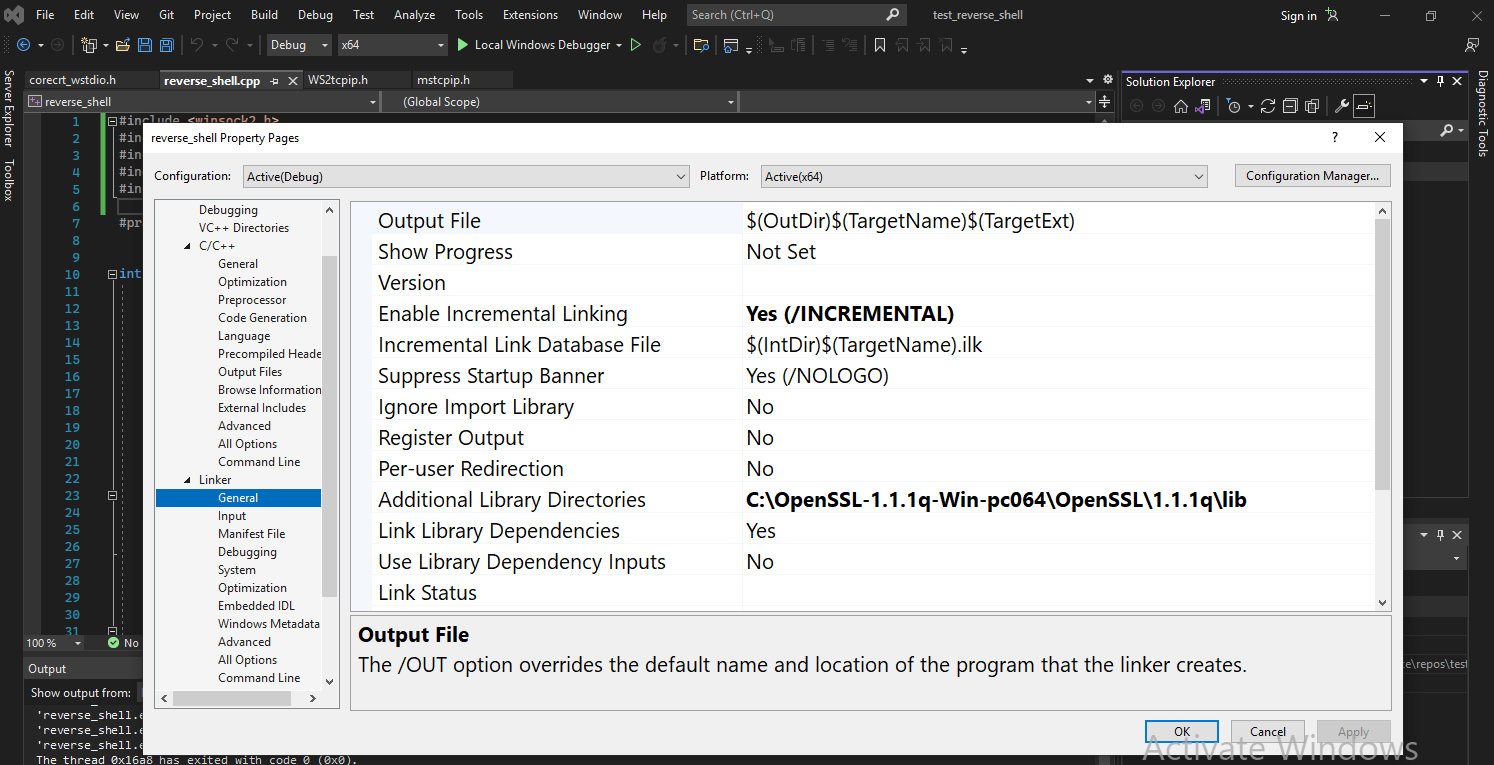Viewport: 1494px width, 765px height.
Task: Select the Suppress Startup Banner property row
Action: tap(874, 376)
